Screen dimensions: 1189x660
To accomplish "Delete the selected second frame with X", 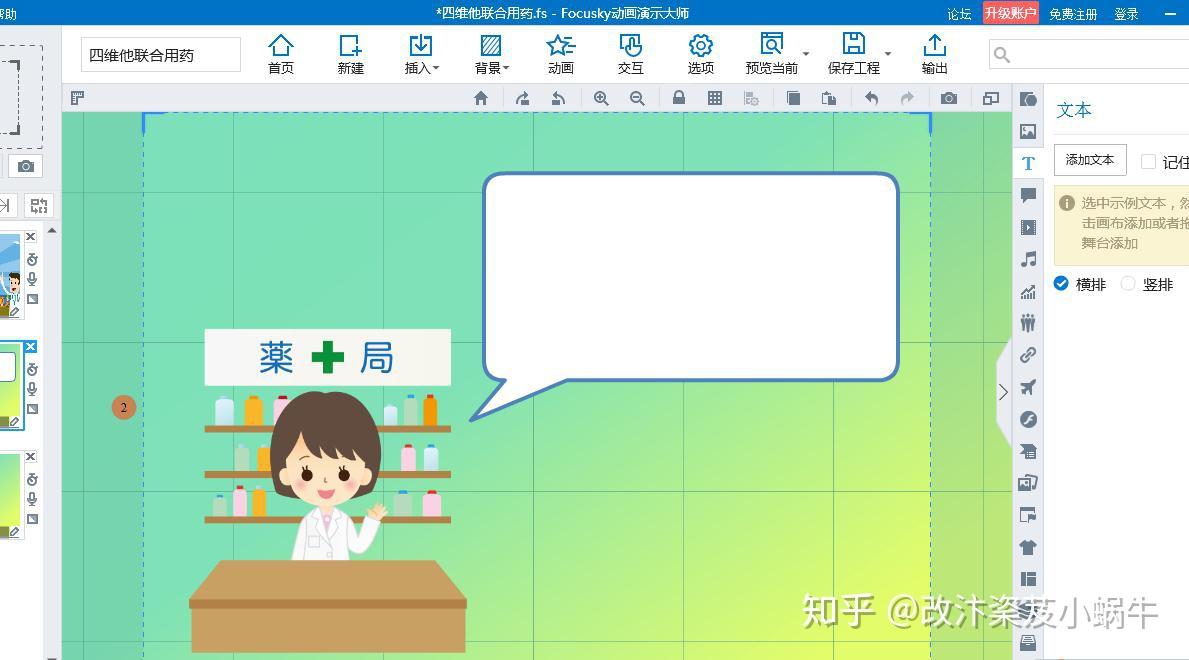I will click(31, 347).
